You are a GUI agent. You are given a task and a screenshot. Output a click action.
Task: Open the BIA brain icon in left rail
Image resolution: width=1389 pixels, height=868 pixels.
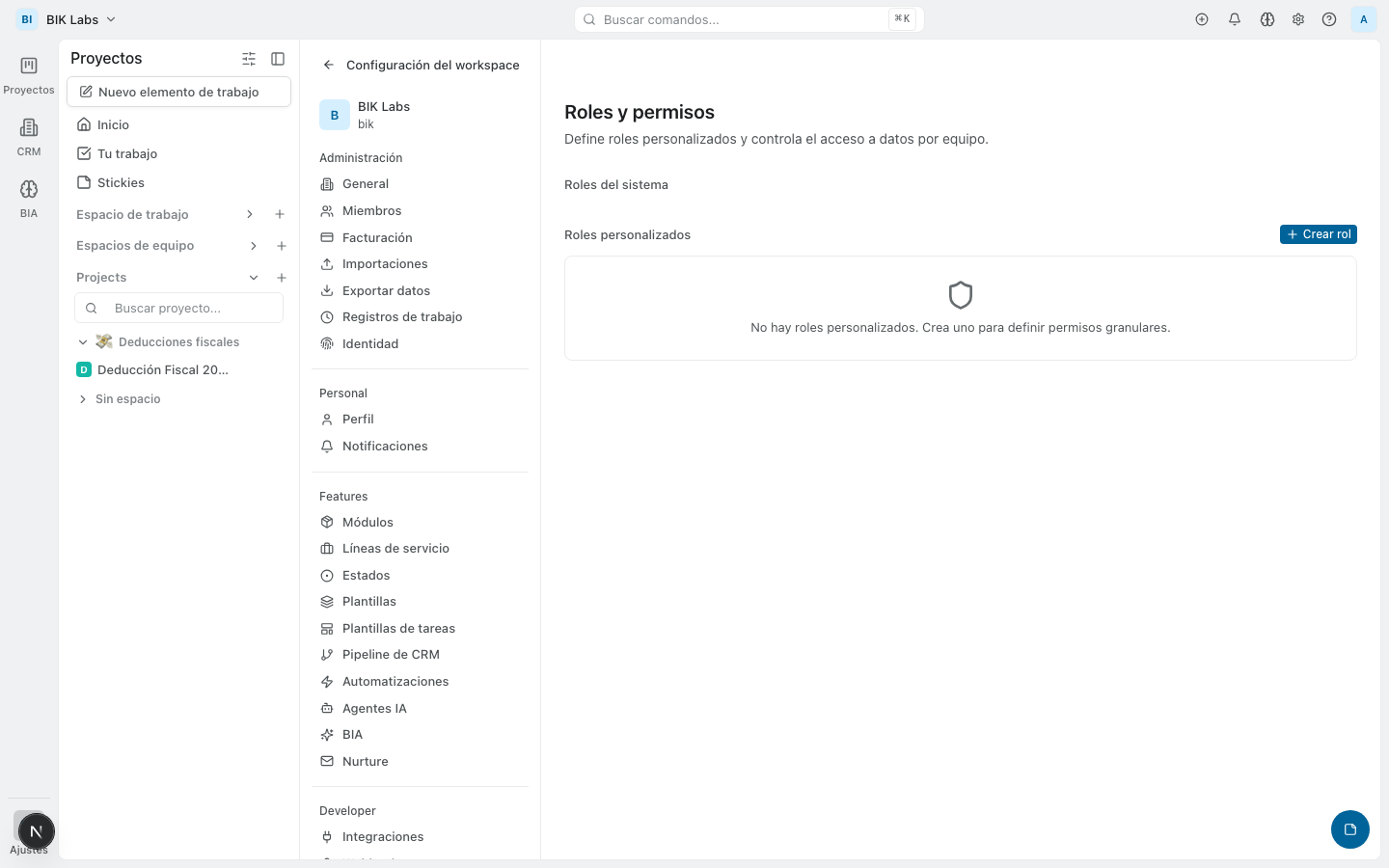coord(29,190)
